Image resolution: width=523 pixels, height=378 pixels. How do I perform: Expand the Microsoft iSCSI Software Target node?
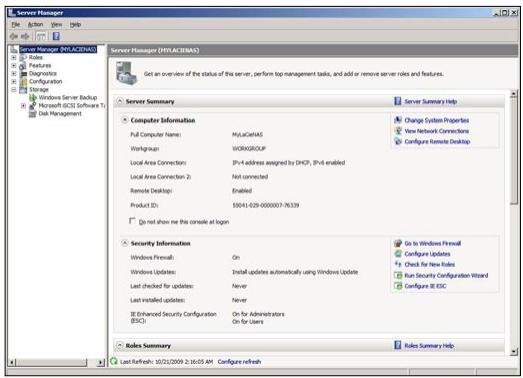[x=23, y=105]
